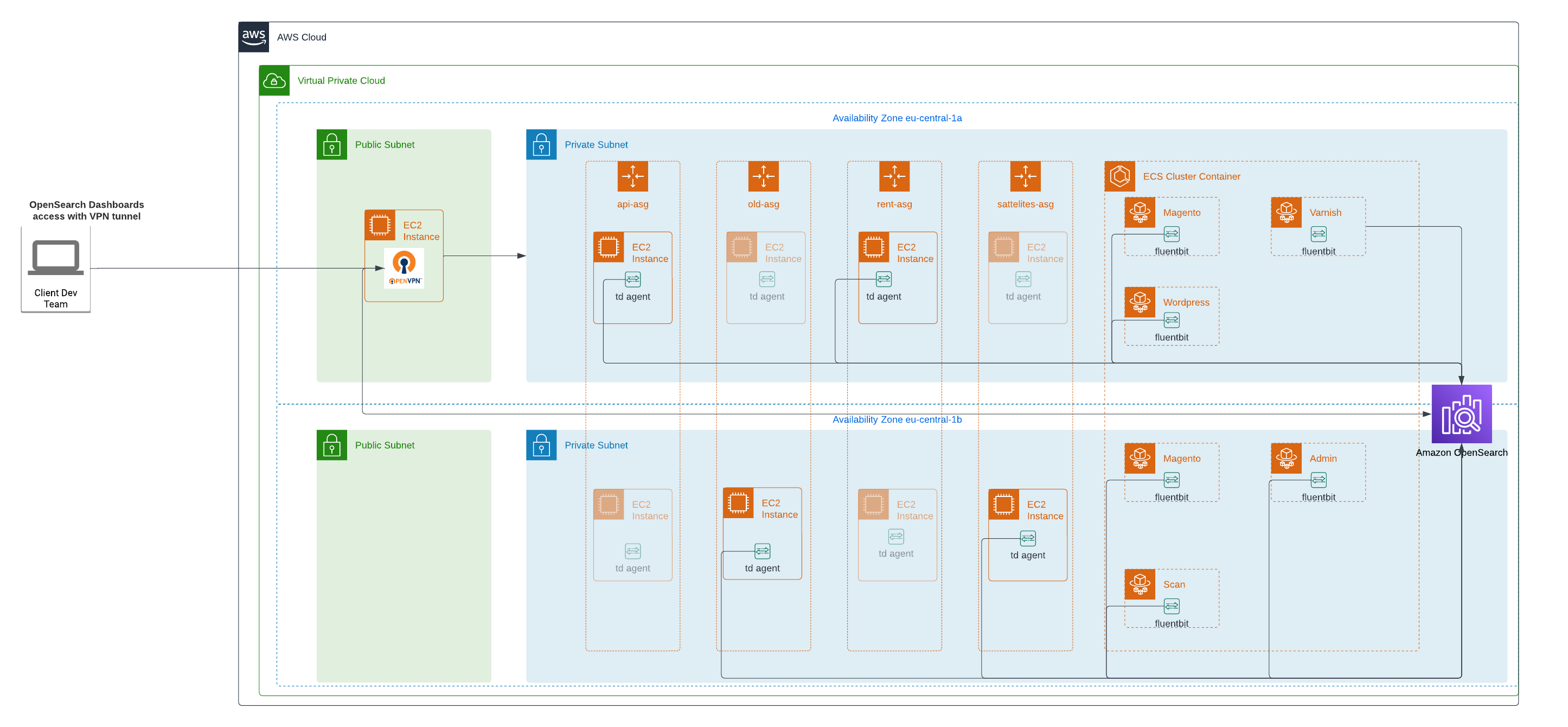
Task: Click the Client Dev Team laptop icon
Action: point(55,257)
